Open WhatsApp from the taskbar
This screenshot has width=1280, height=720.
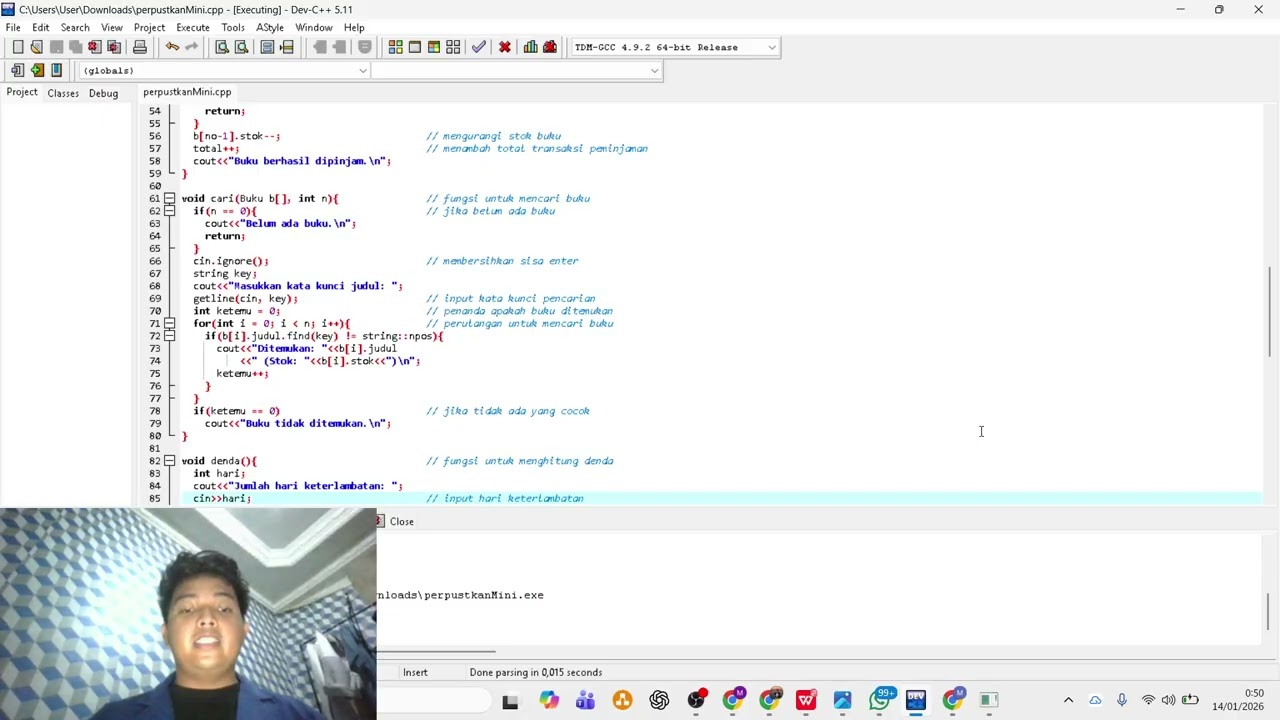[x=880, y=700]
